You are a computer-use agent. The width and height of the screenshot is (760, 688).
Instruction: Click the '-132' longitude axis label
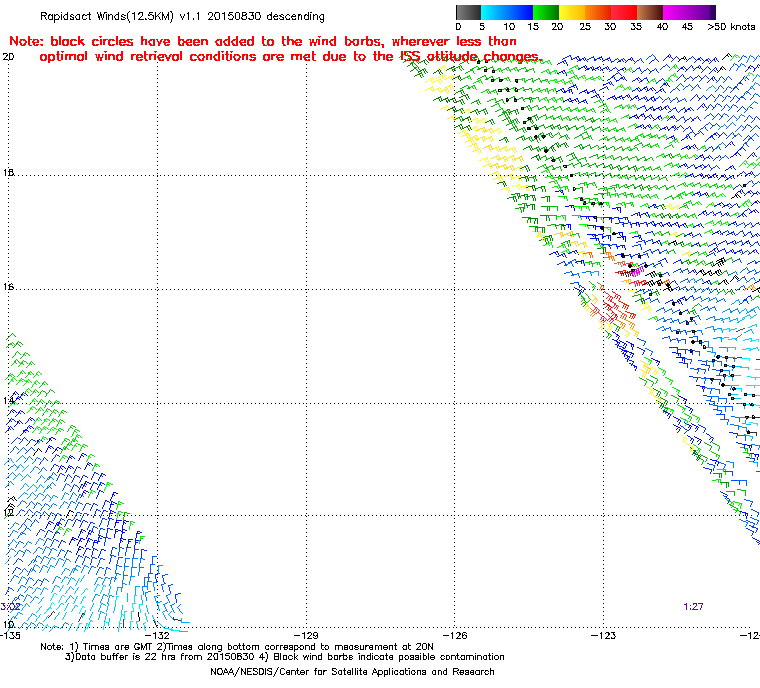pos(158,635)
